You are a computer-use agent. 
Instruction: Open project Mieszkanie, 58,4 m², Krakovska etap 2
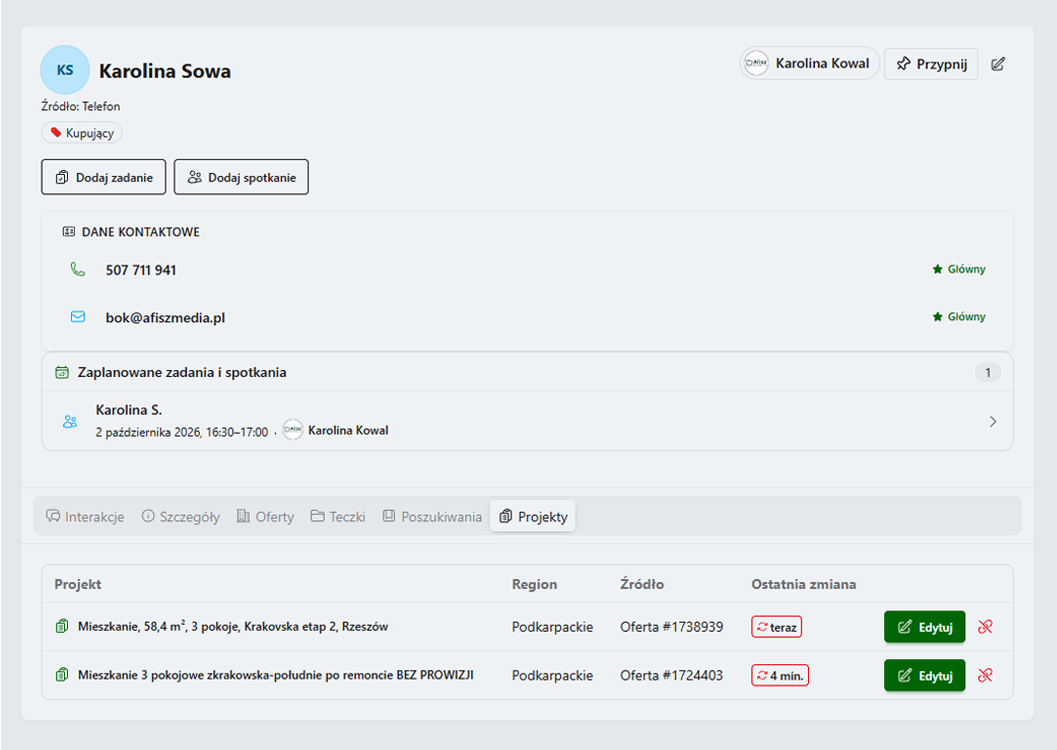tap(233, 627)
